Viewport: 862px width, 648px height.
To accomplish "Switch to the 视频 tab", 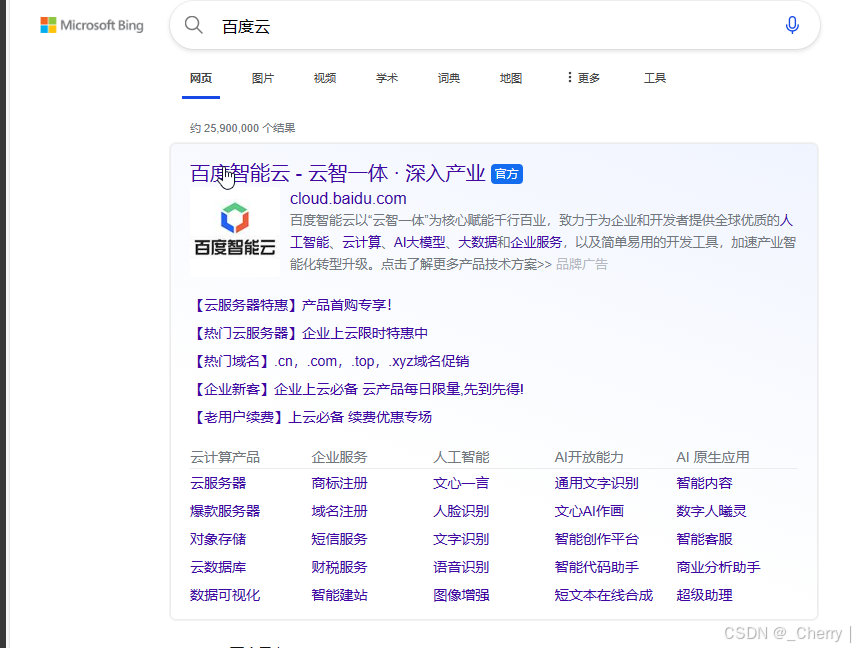I will pyautogui.click(x=325, y=78).
